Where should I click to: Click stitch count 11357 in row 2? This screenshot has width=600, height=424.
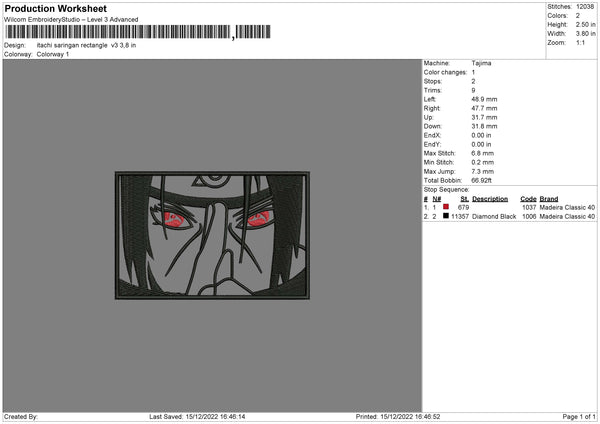point(460,217)
